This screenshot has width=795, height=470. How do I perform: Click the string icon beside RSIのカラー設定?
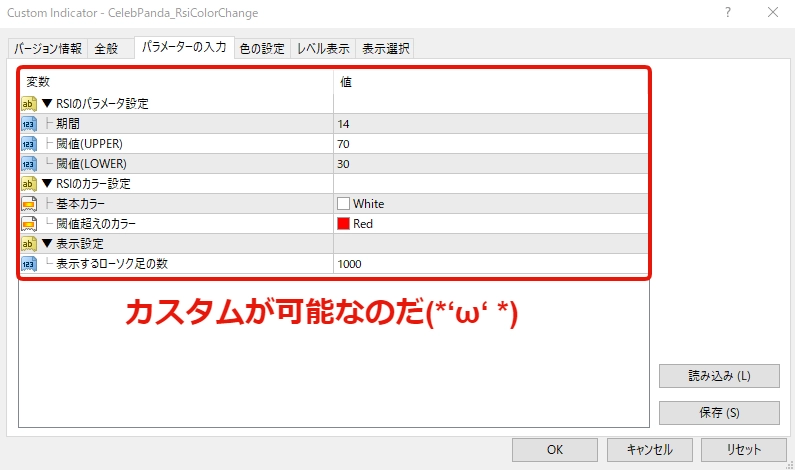(29, 184)
